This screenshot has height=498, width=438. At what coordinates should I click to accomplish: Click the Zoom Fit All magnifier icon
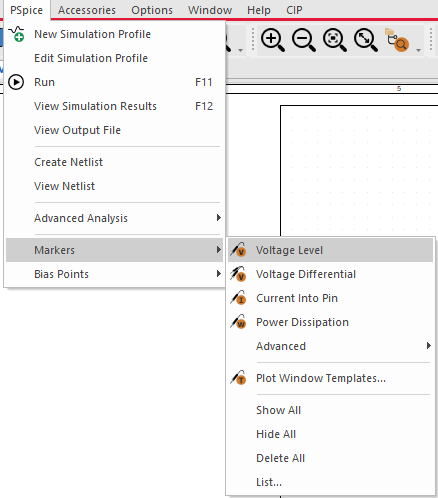(x=366, y=40)
